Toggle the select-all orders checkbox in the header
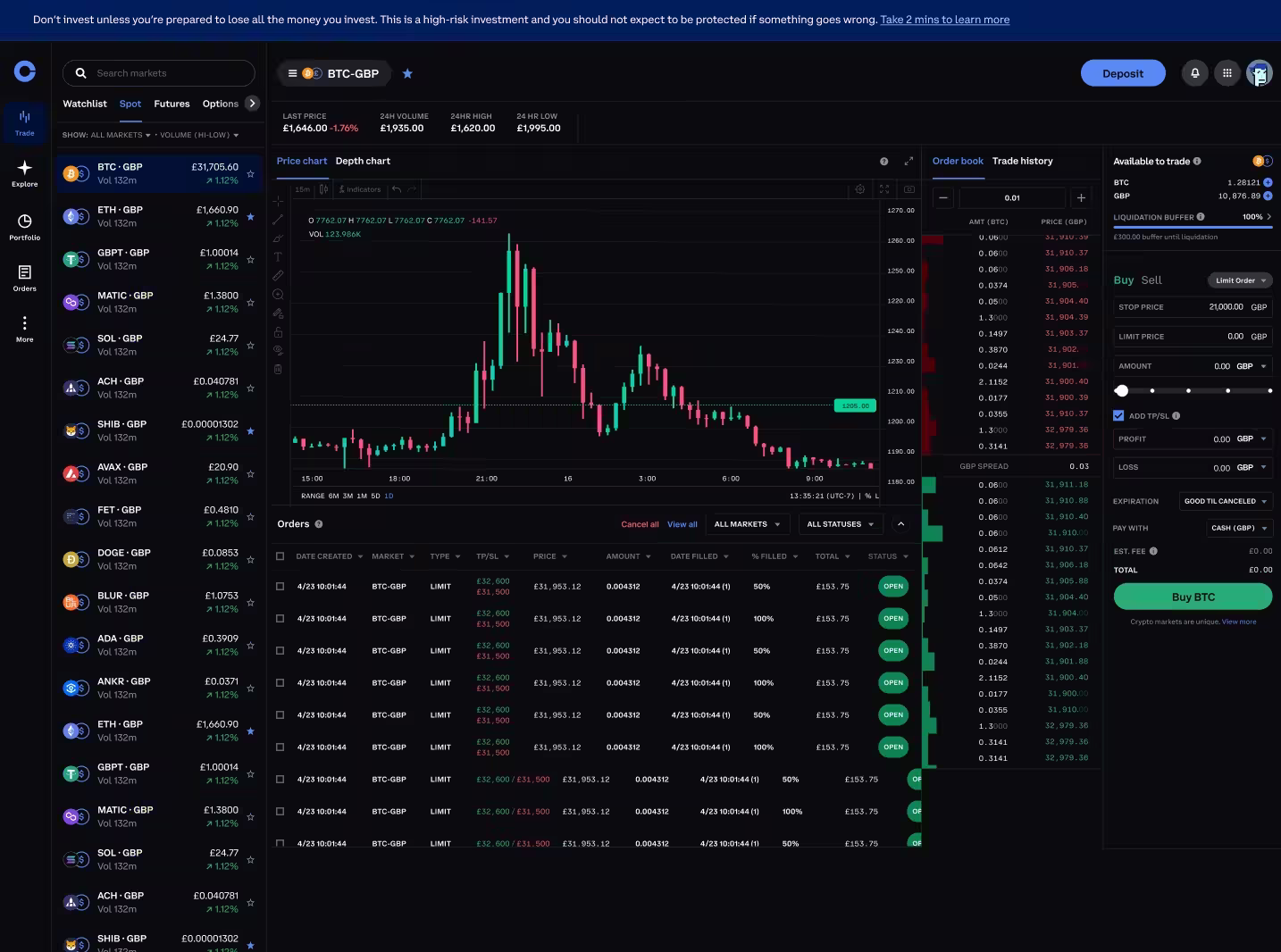 (280, 556)
